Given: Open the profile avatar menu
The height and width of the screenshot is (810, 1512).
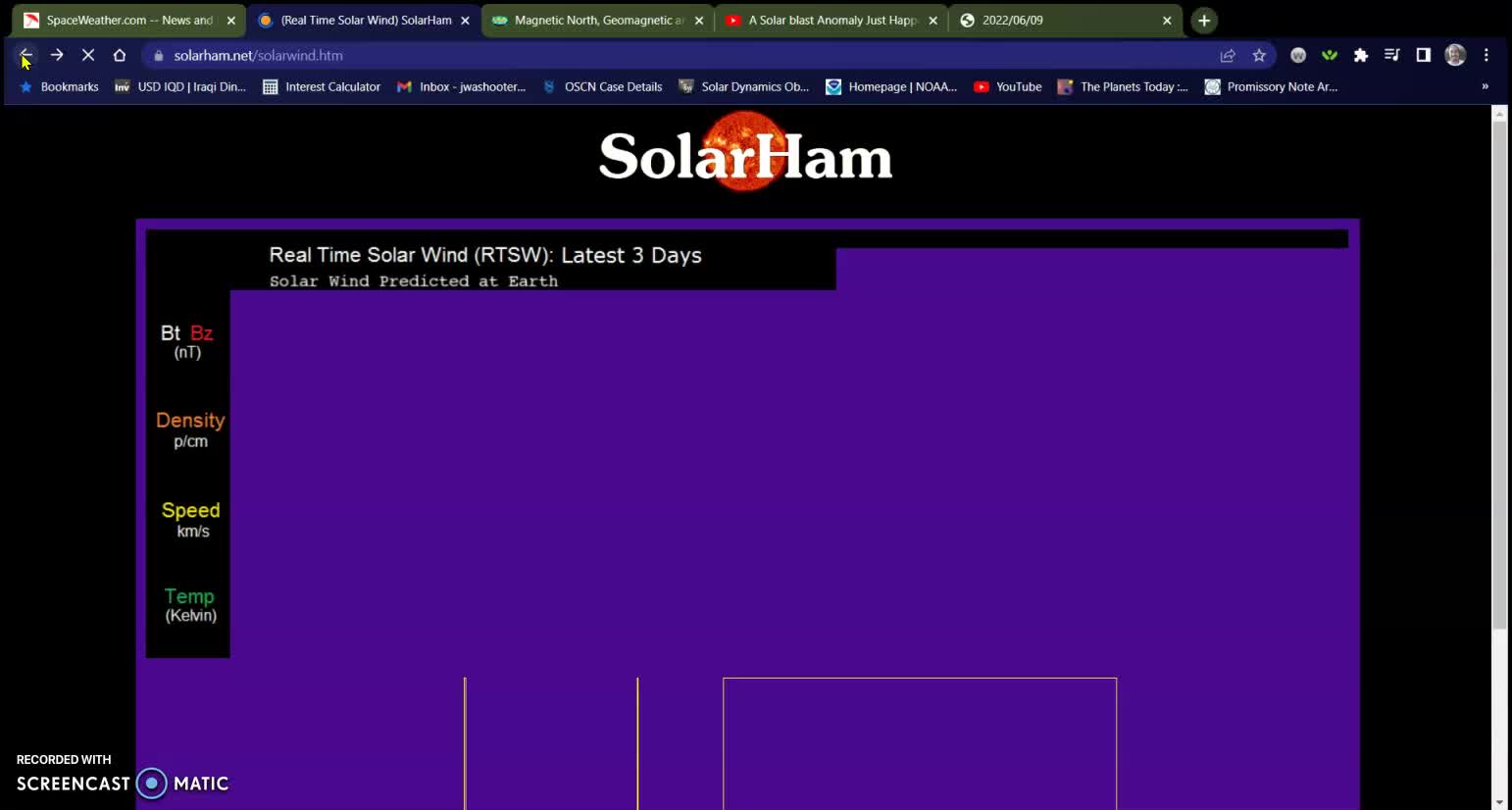Looking at the screenshot, I should 1455,56.
